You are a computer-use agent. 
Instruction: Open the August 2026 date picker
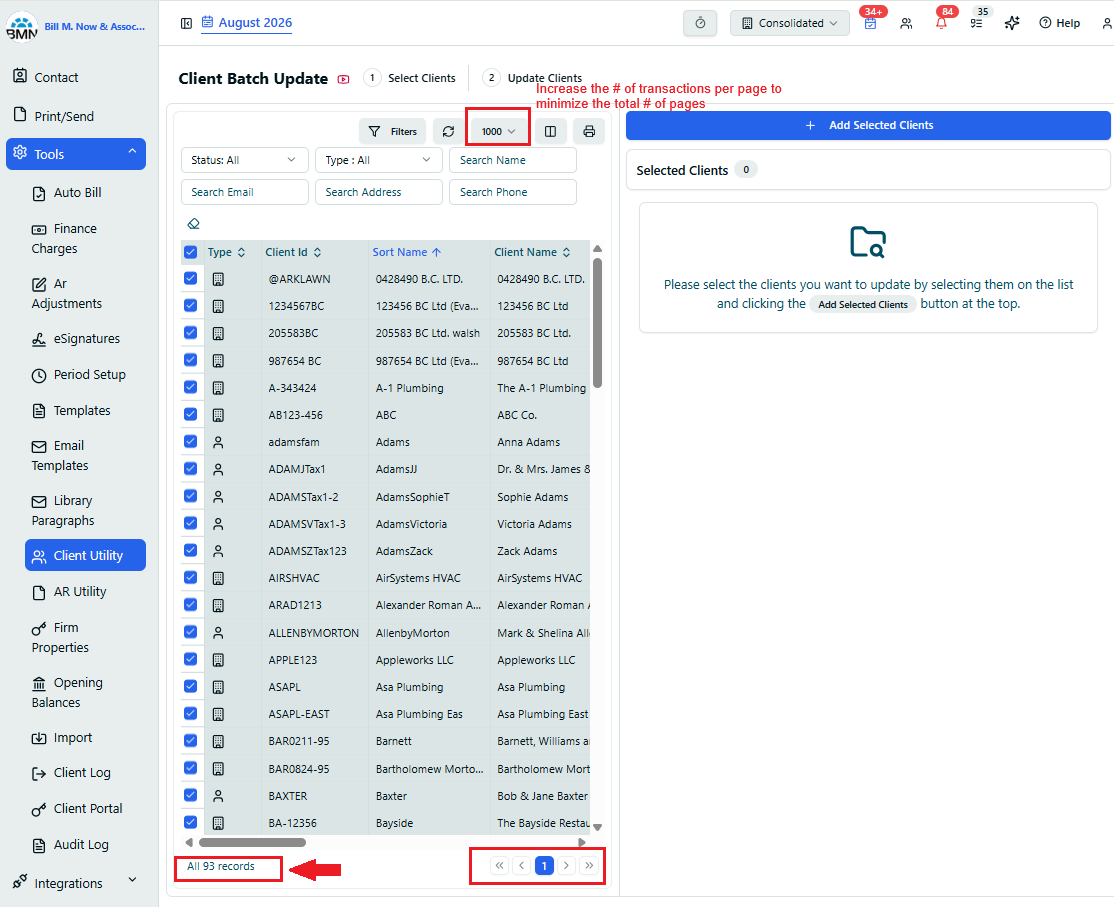tap(247, 23)
